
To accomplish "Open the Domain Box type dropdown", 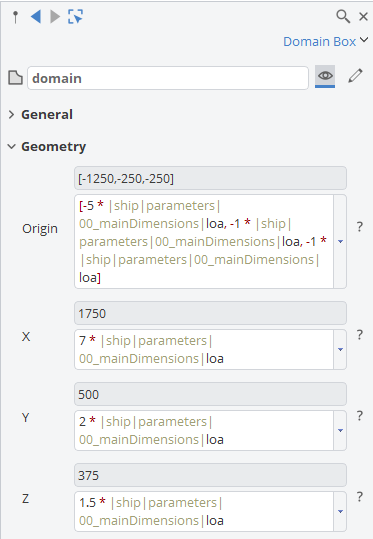I will (x=325, y=41).
